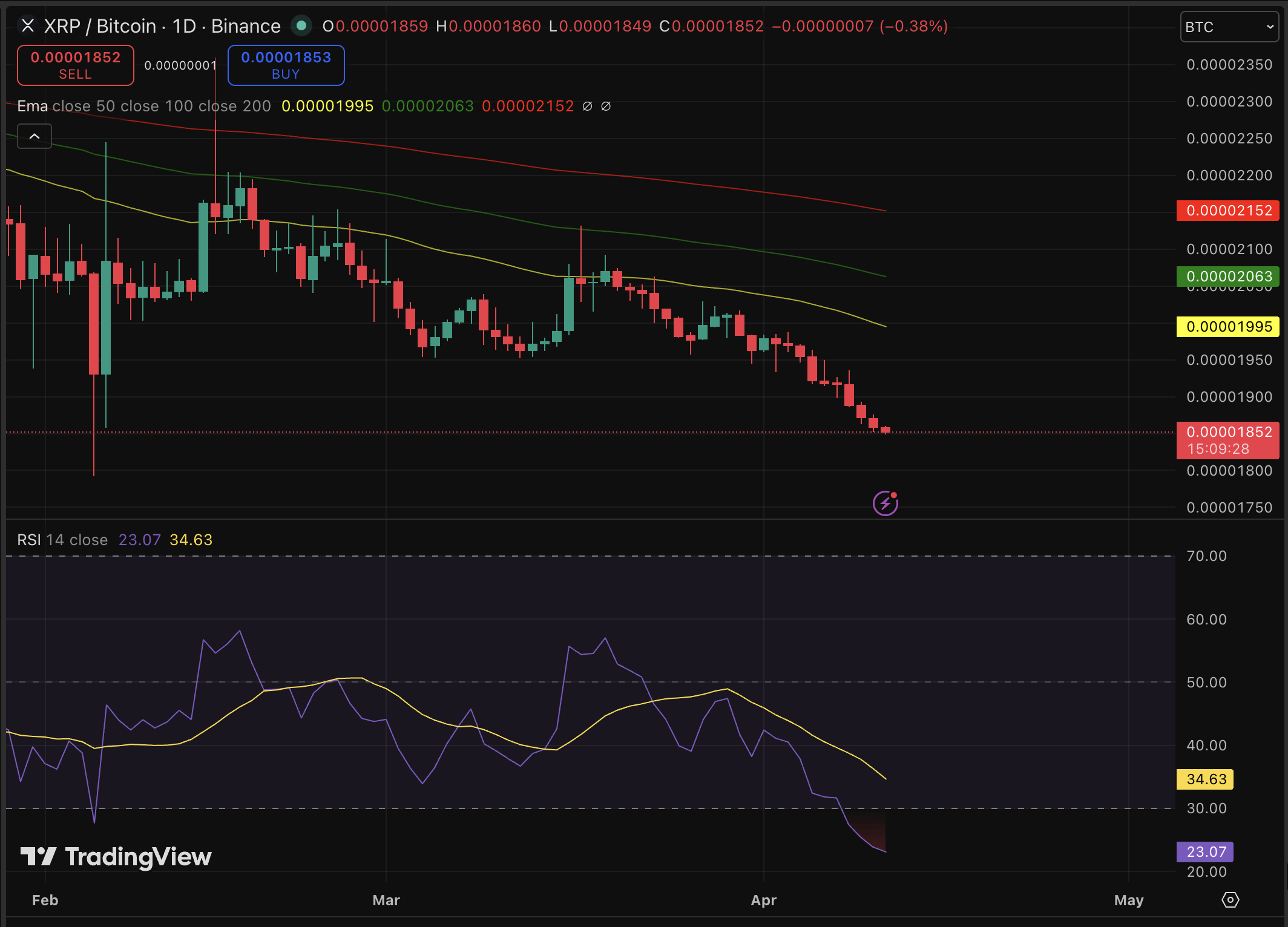
Task: Click the SELL button at 0.00001852
Action: tap(75, 65)
